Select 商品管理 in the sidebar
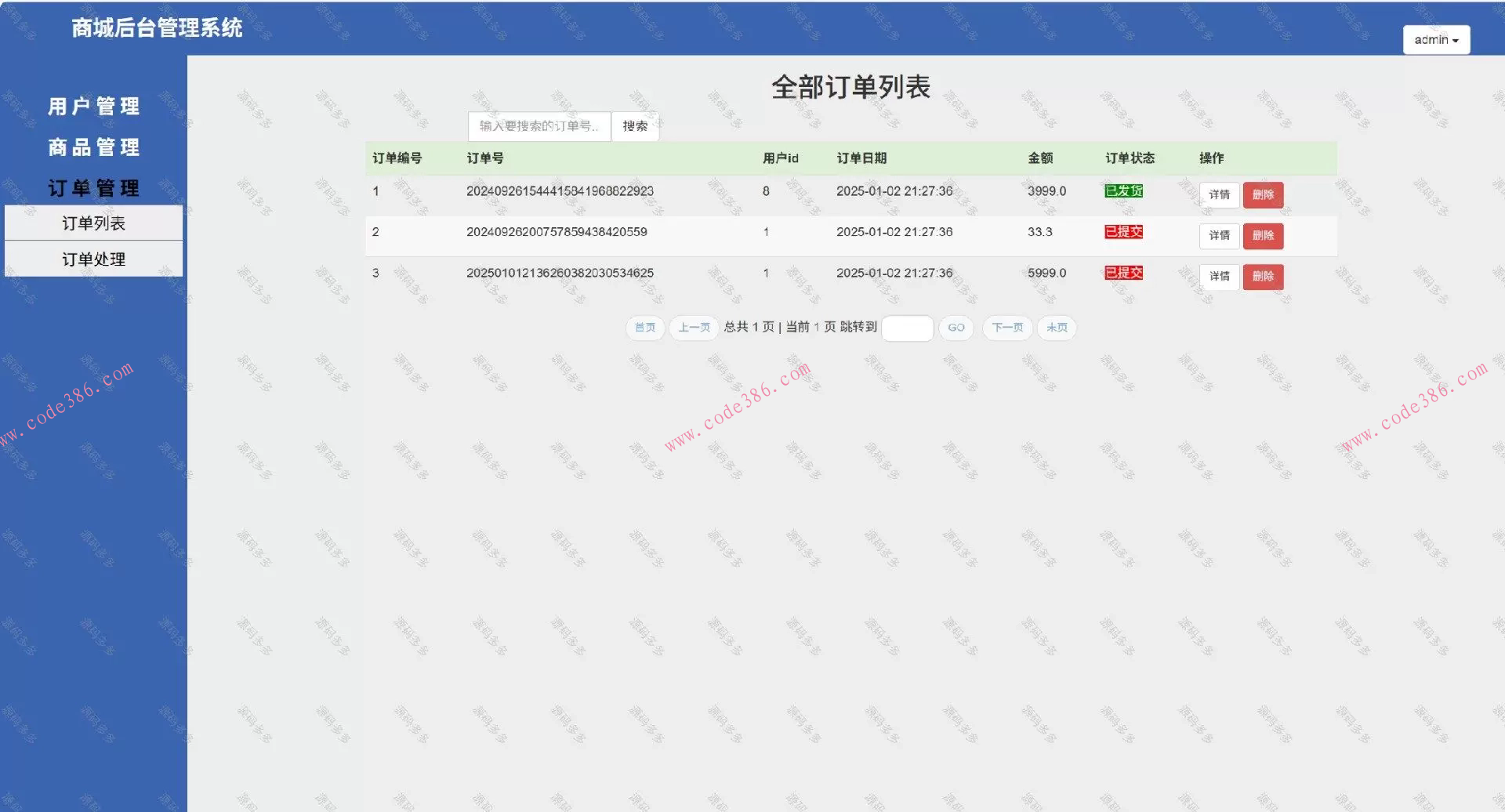The image size is (1505, 812). pyautogui.click(x=93, y=147)
